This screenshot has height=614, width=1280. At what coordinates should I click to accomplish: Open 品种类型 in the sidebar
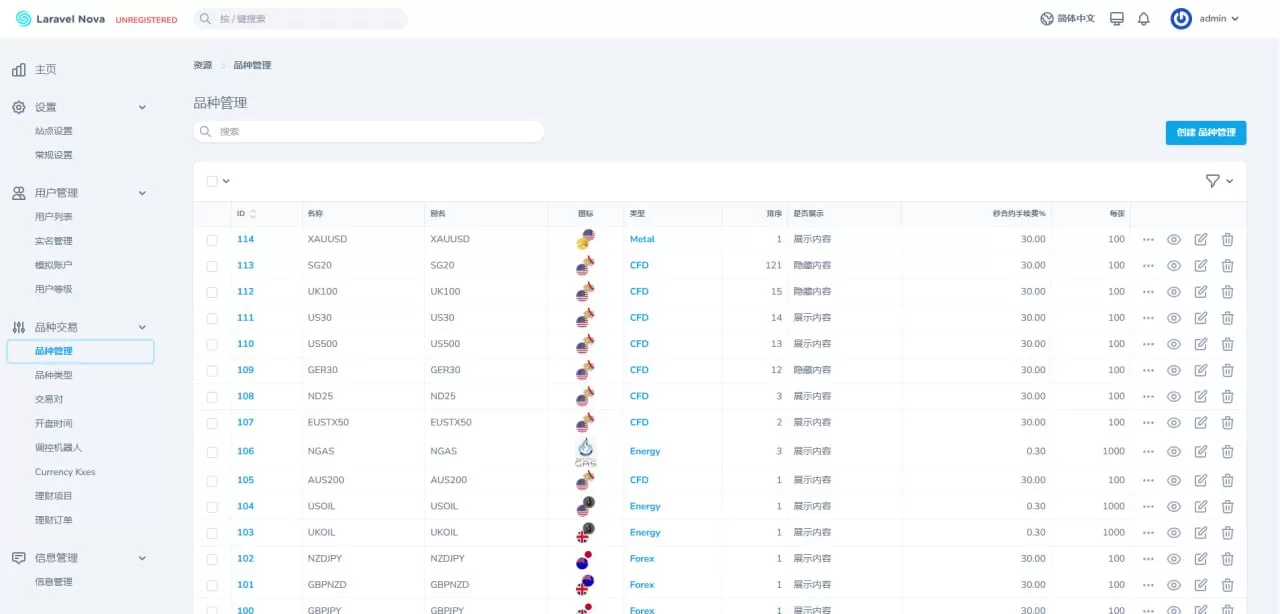coord(54,375)
